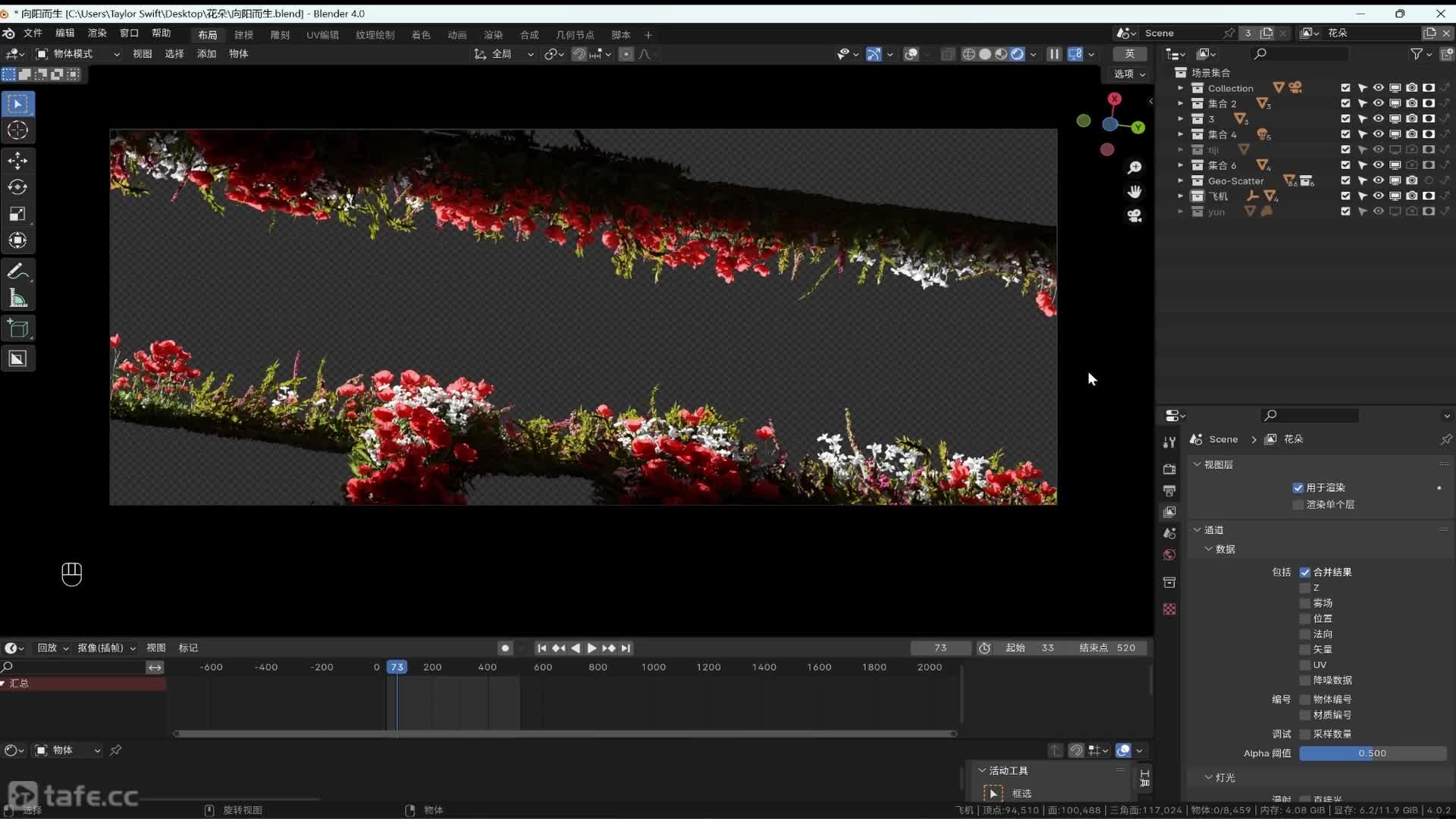The image size is (1456, 819).
Task: Open the 文件 menu
Action: pyautogui.click(x=33, y=33)
